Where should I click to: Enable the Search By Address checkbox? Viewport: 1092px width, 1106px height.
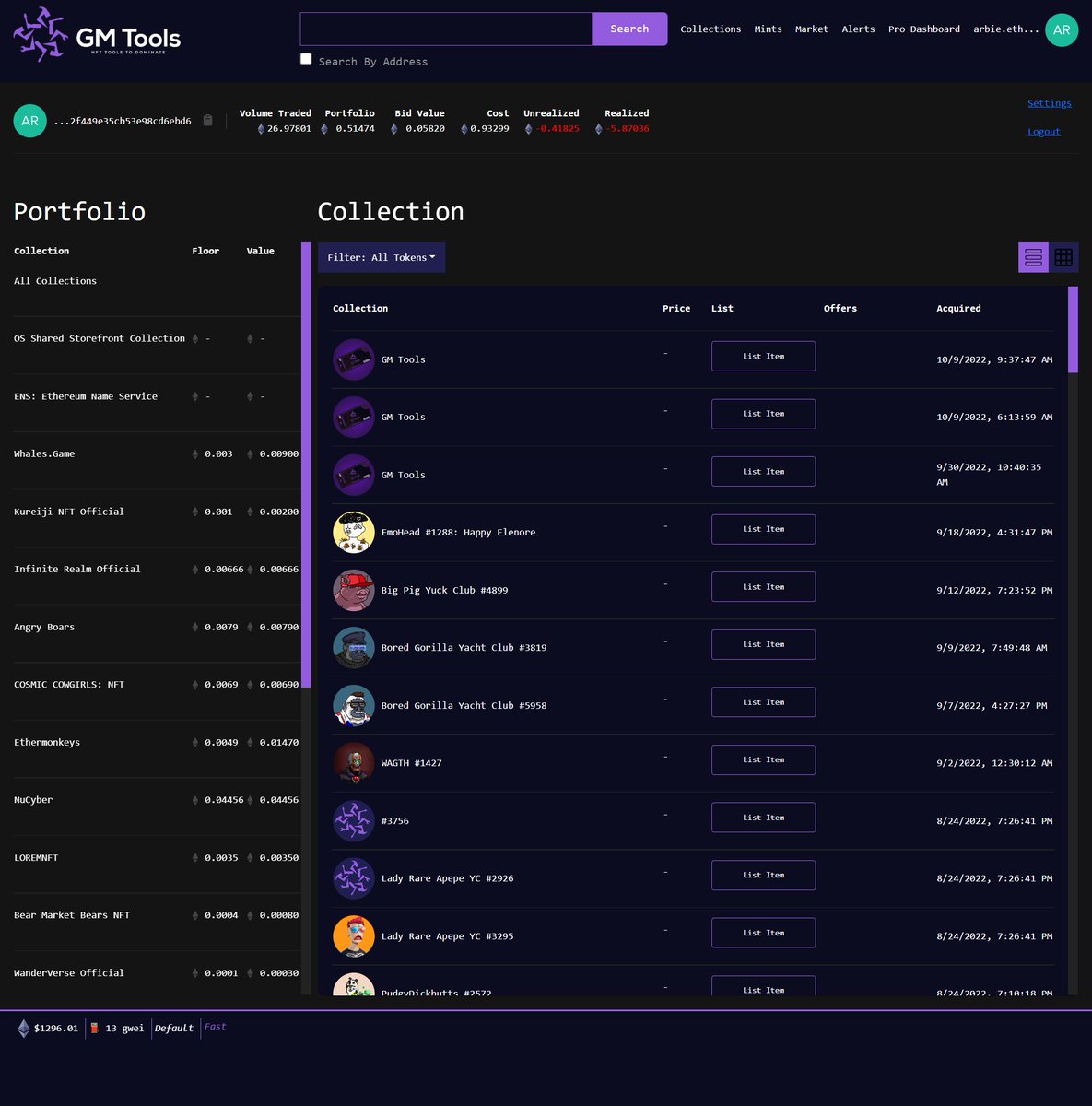tap(305, 58)
